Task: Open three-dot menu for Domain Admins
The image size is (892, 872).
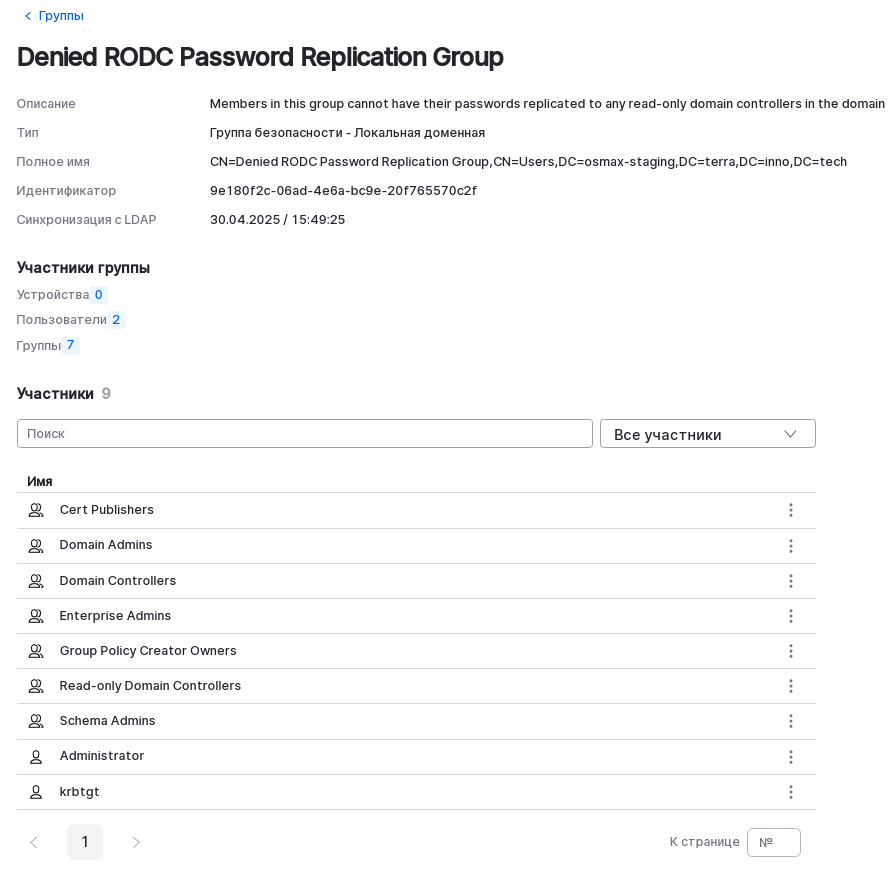Action: [790, 546]
